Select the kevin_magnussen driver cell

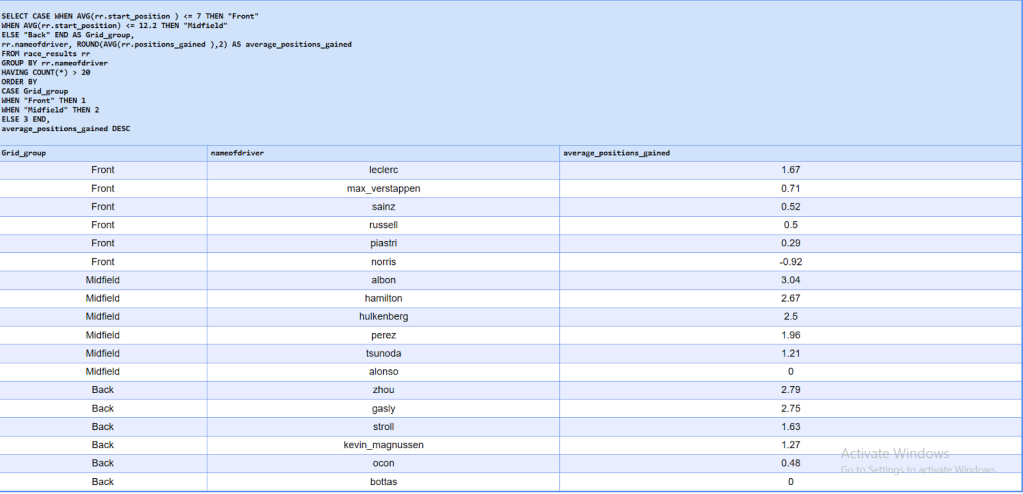pos(384,444)
